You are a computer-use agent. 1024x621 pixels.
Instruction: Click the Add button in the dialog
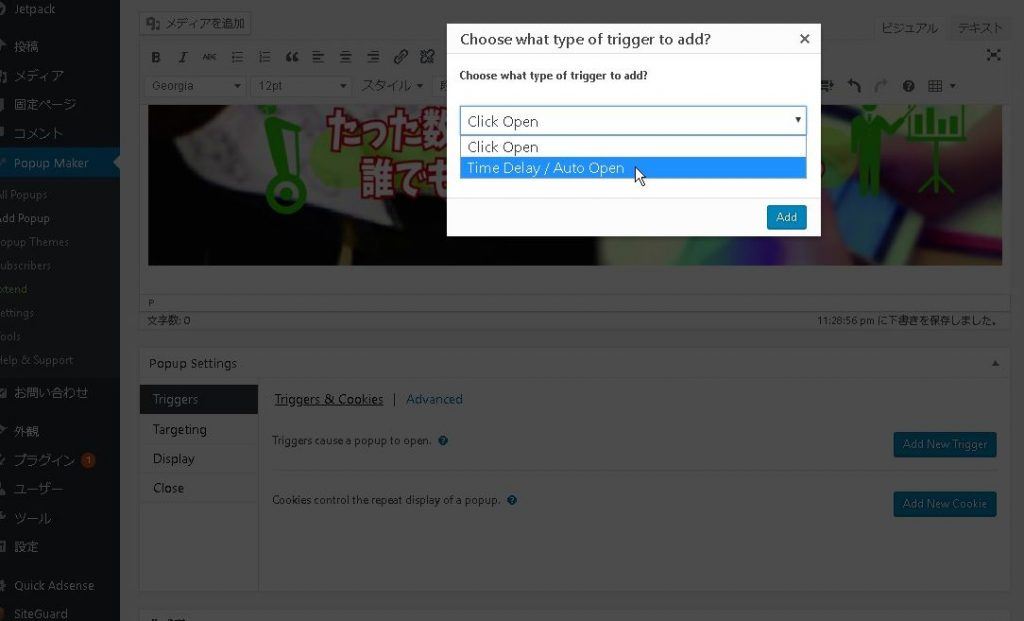point(786,217)
